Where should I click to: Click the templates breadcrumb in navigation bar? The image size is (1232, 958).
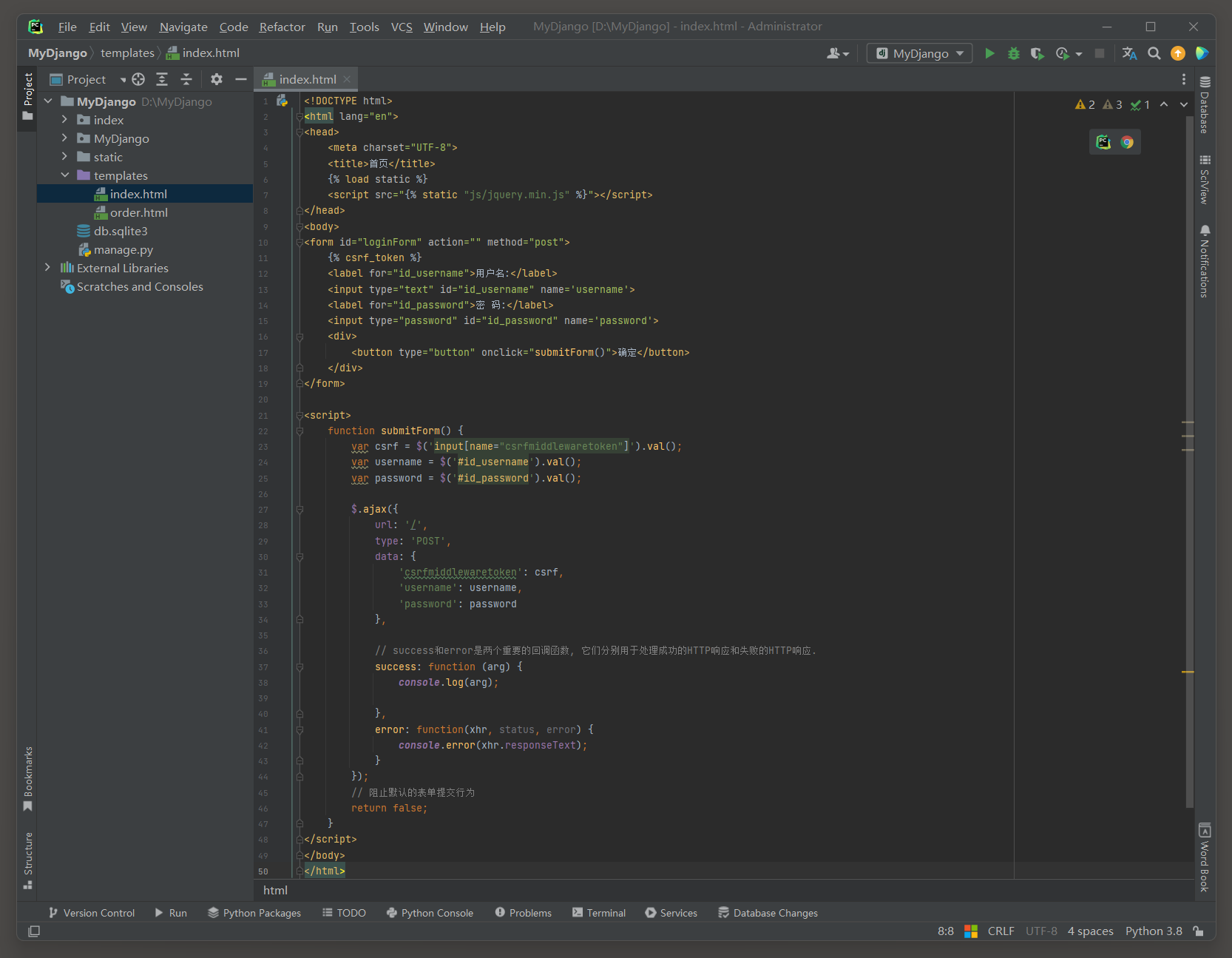coord(127,53)
